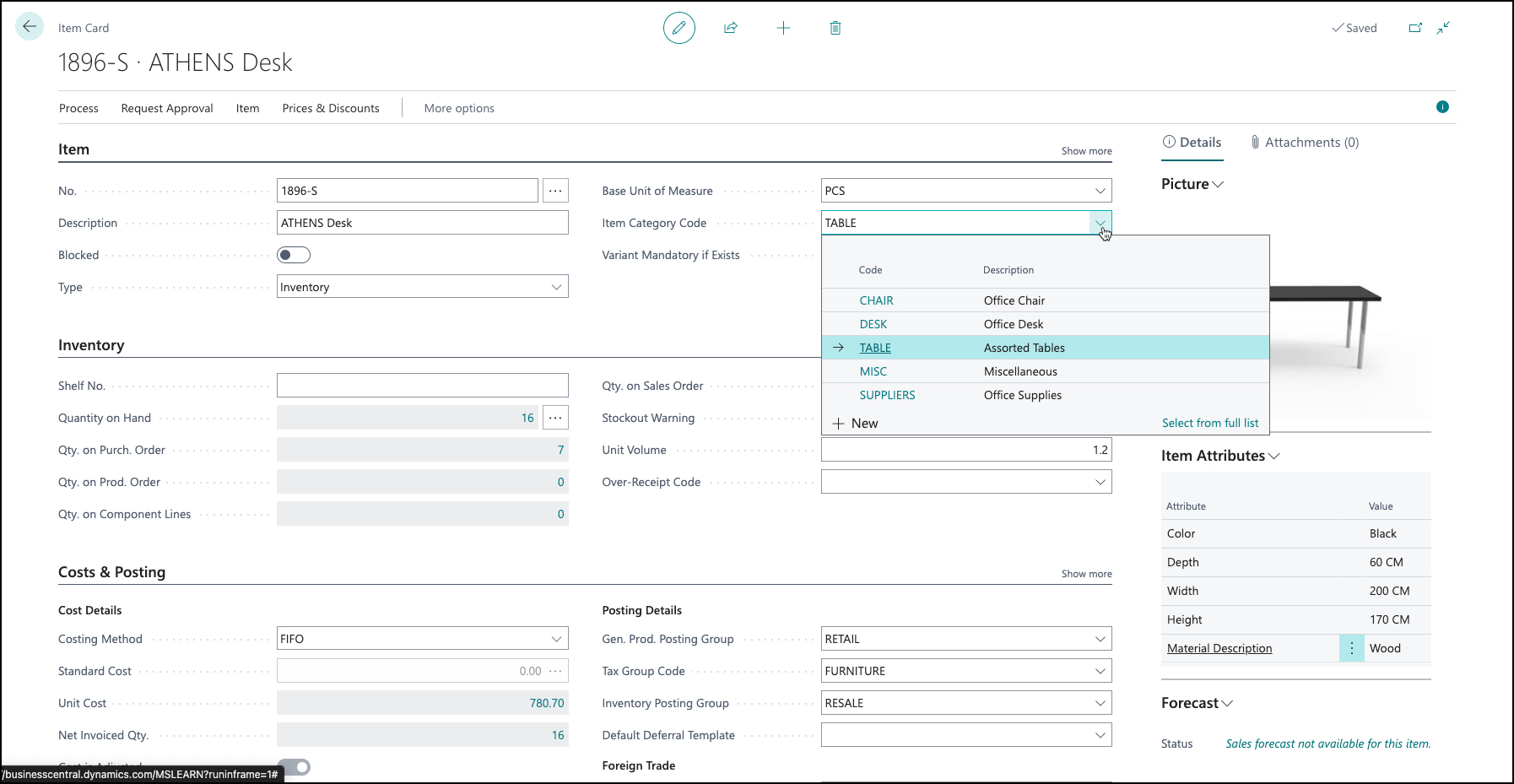Open the Request Approval menu

[x=167, y=108]
